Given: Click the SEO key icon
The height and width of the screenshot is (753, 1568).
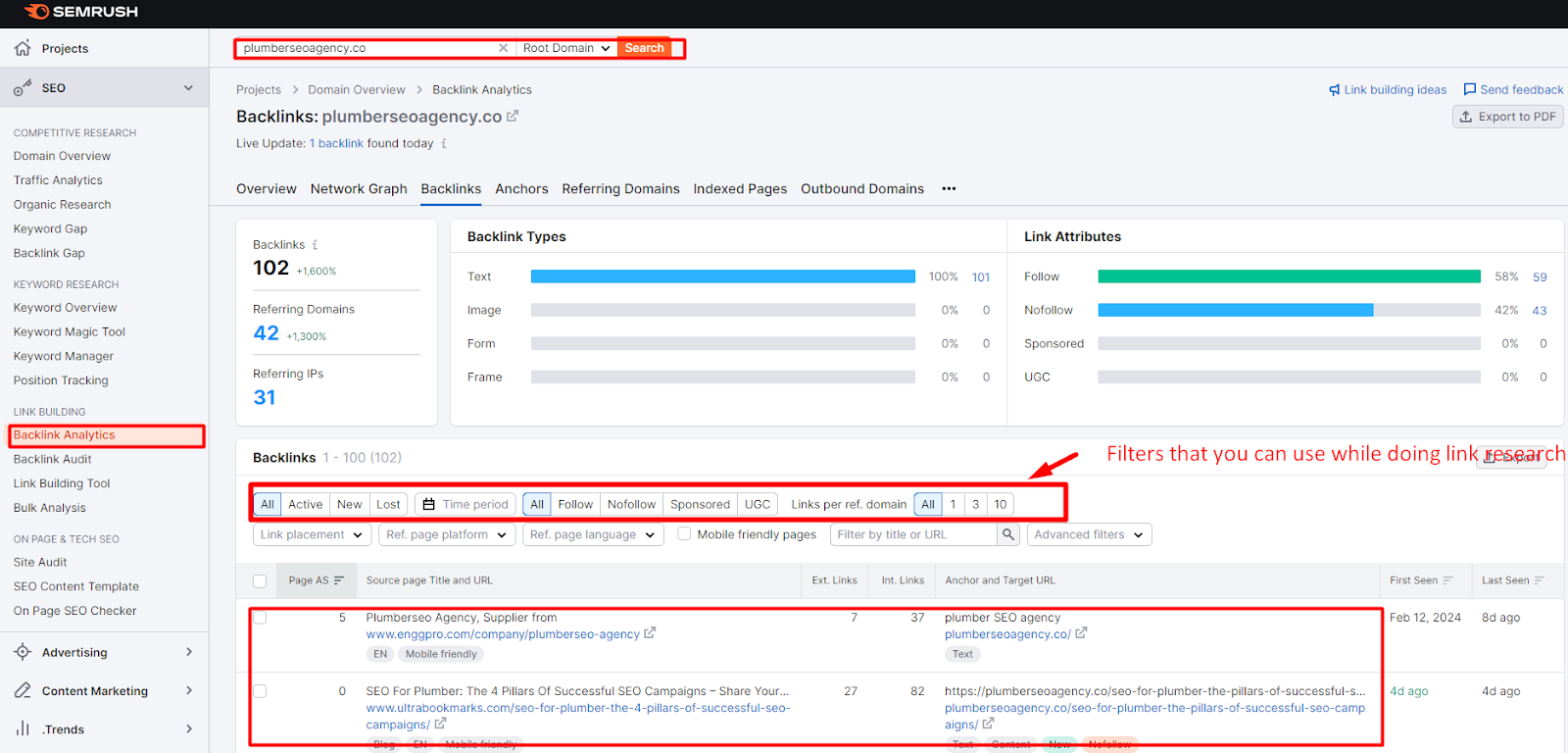Looking at the screenshot, I should [x=23, y=87].
